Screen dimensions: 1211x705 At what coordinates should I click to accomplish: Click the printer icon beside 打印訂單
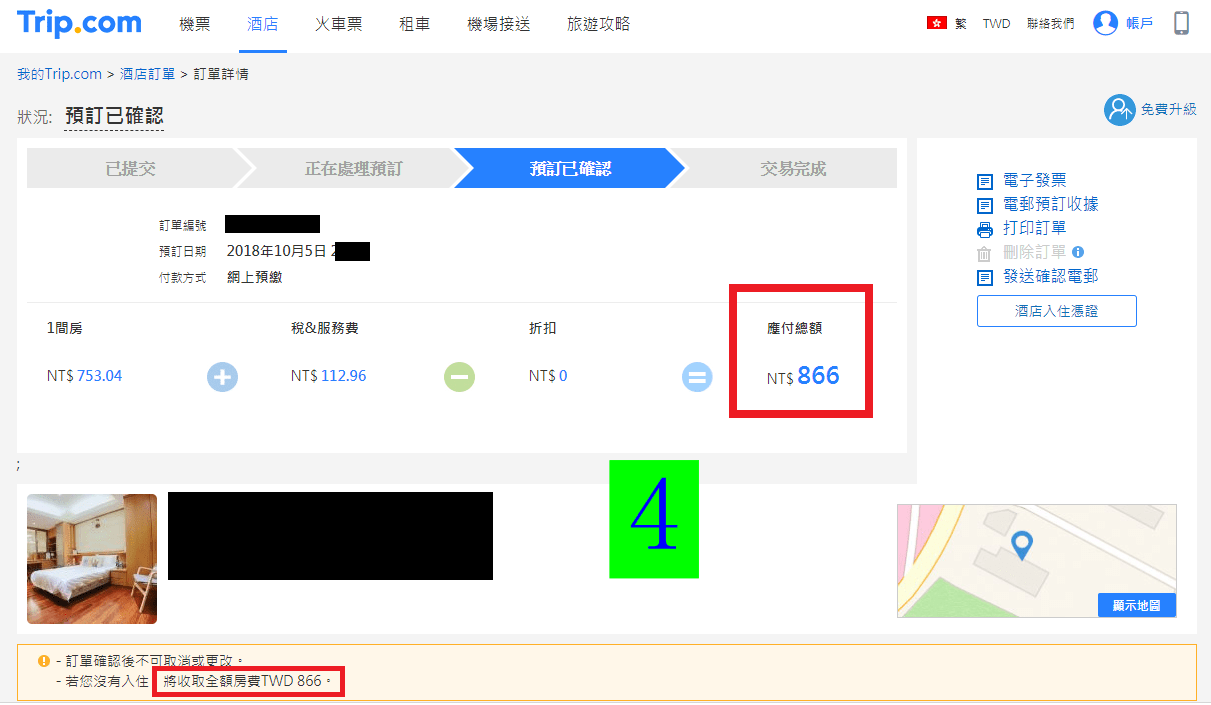[x=985, y=229]
